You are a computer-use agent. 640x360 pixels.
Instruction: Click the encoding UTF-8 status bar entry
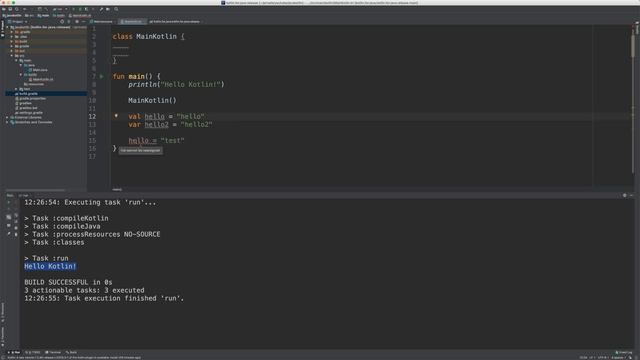603,358
